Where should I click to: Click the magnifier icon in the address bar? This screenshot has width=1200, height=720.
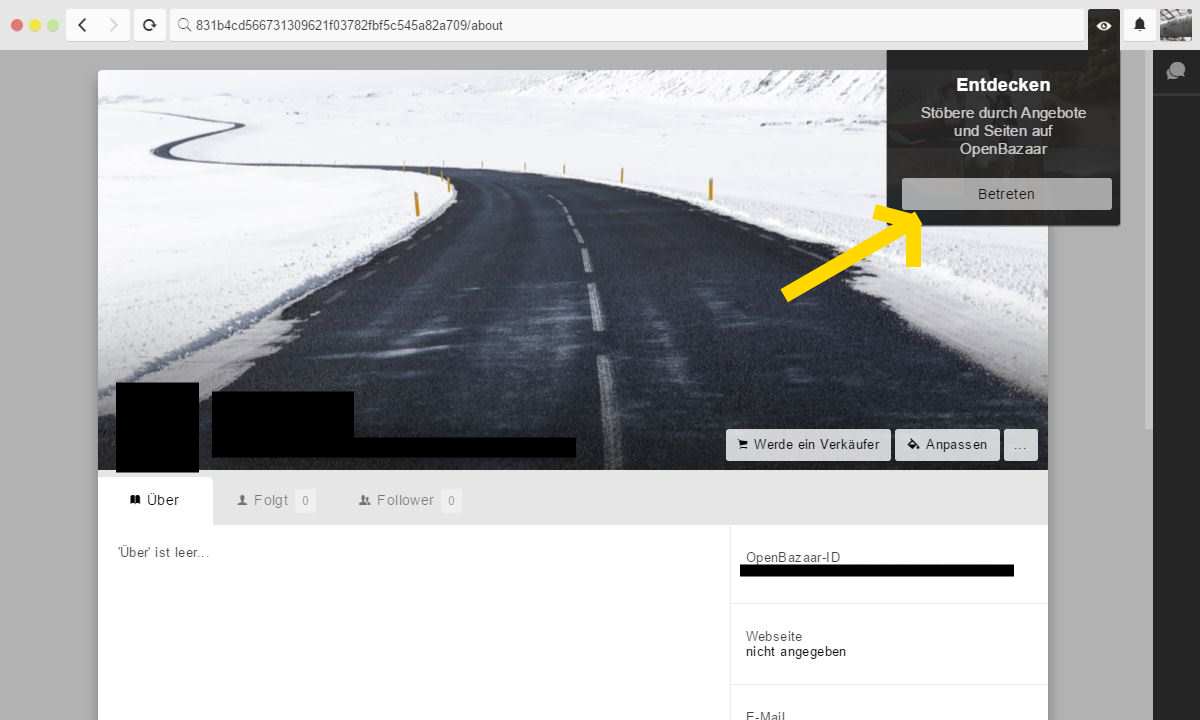click(184, 25)
